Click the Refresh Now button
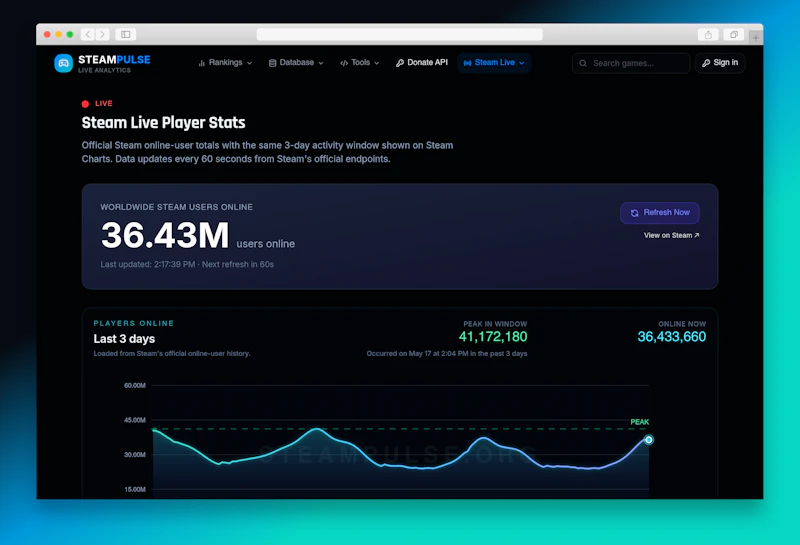The height and width of the screenshot is (545, 800). pyautogui.click(x=660, y=213)
